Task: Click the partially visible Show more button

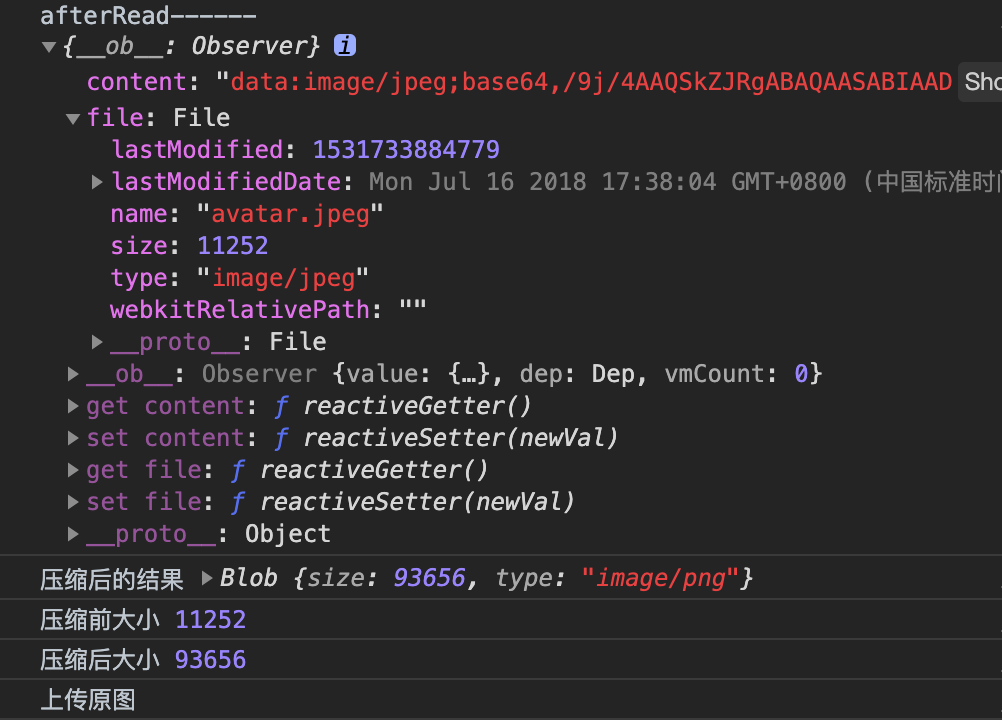Action: (980, 82)
